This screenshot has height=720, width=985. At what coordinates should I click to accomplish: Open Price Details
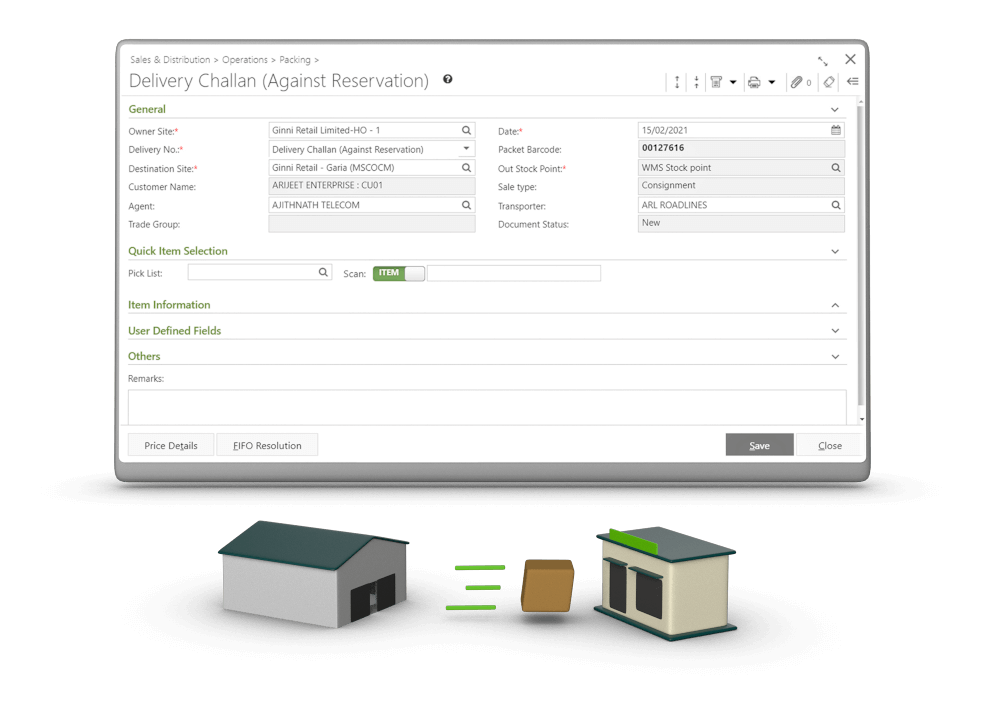coord(171,445)
